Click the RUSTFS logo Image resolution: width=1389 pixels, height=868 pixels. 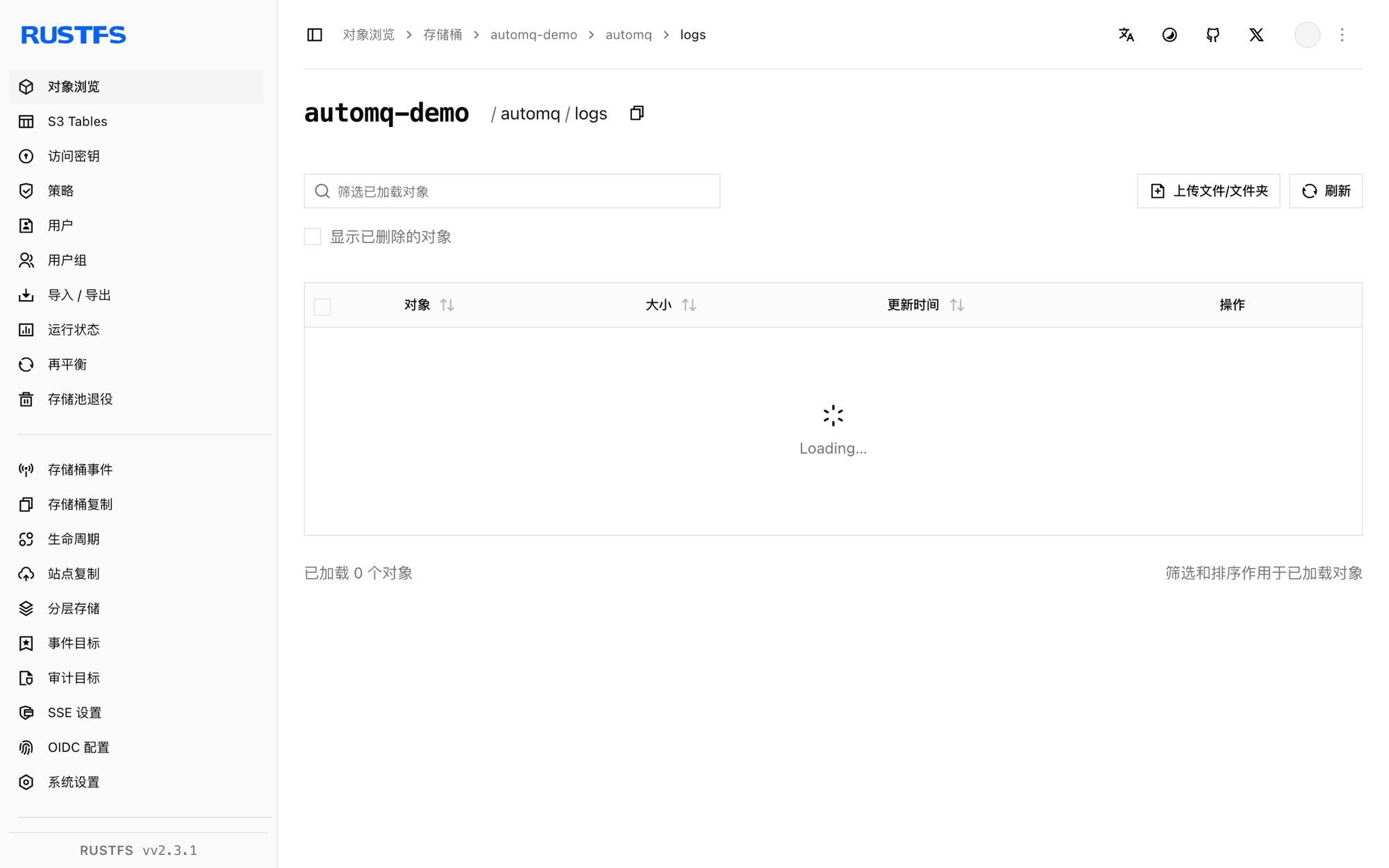73,35
